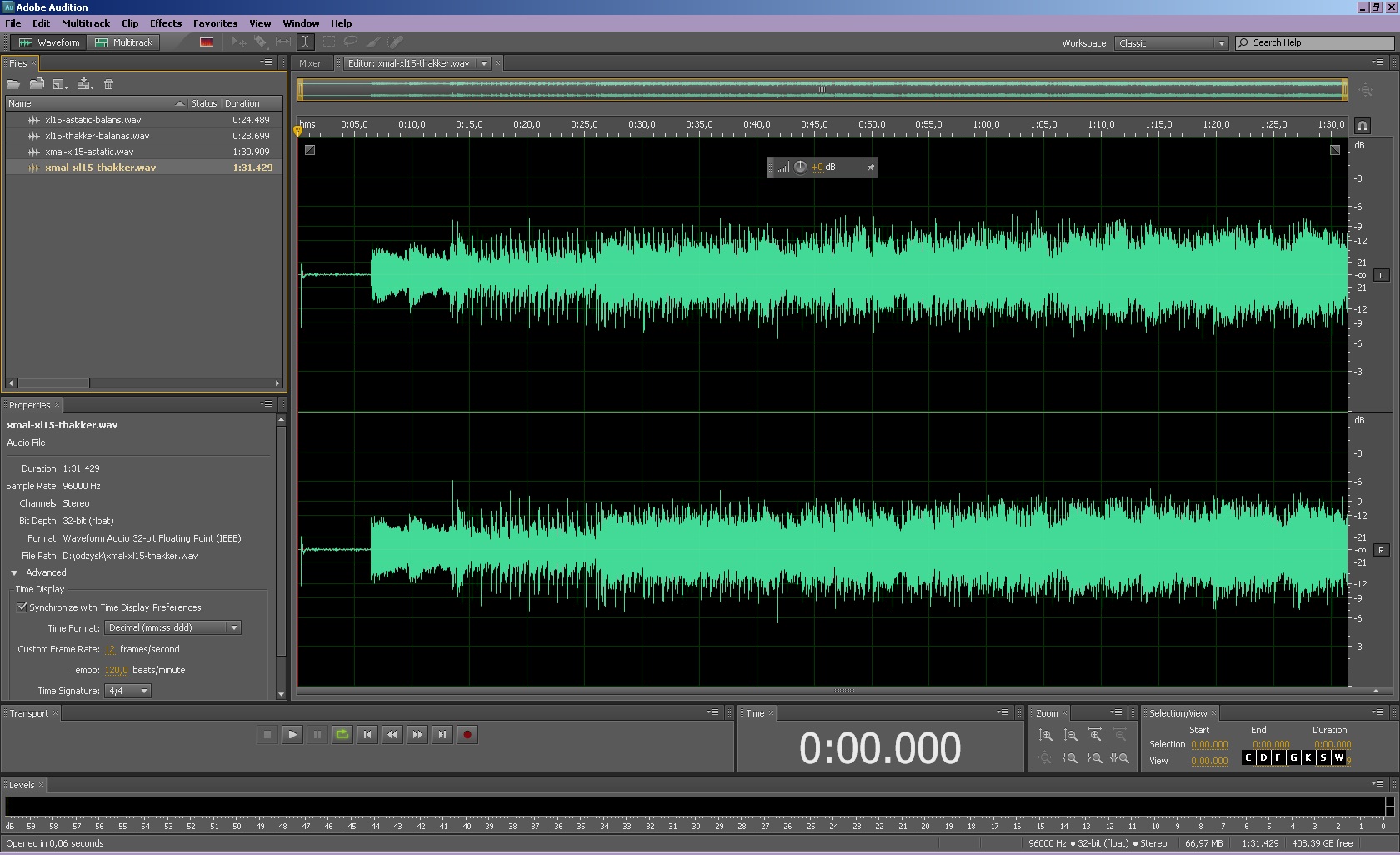Show the Spectral Frequency Display
The height and width of the screenshot is (855, 1400).
click(207, 42)
